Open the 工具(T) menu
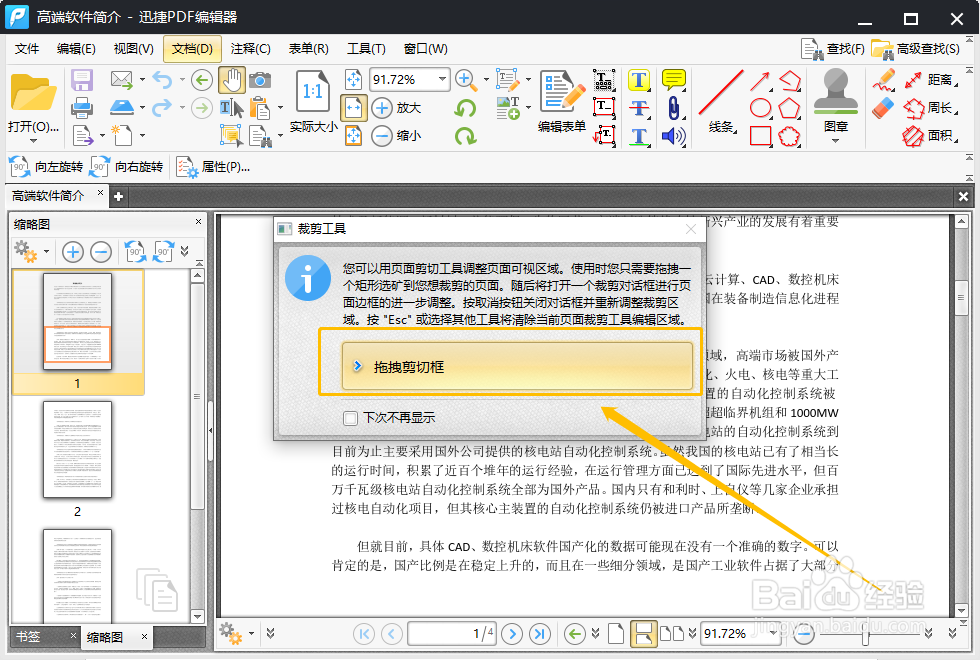The image size is (980, 660). tap(366, 49)
